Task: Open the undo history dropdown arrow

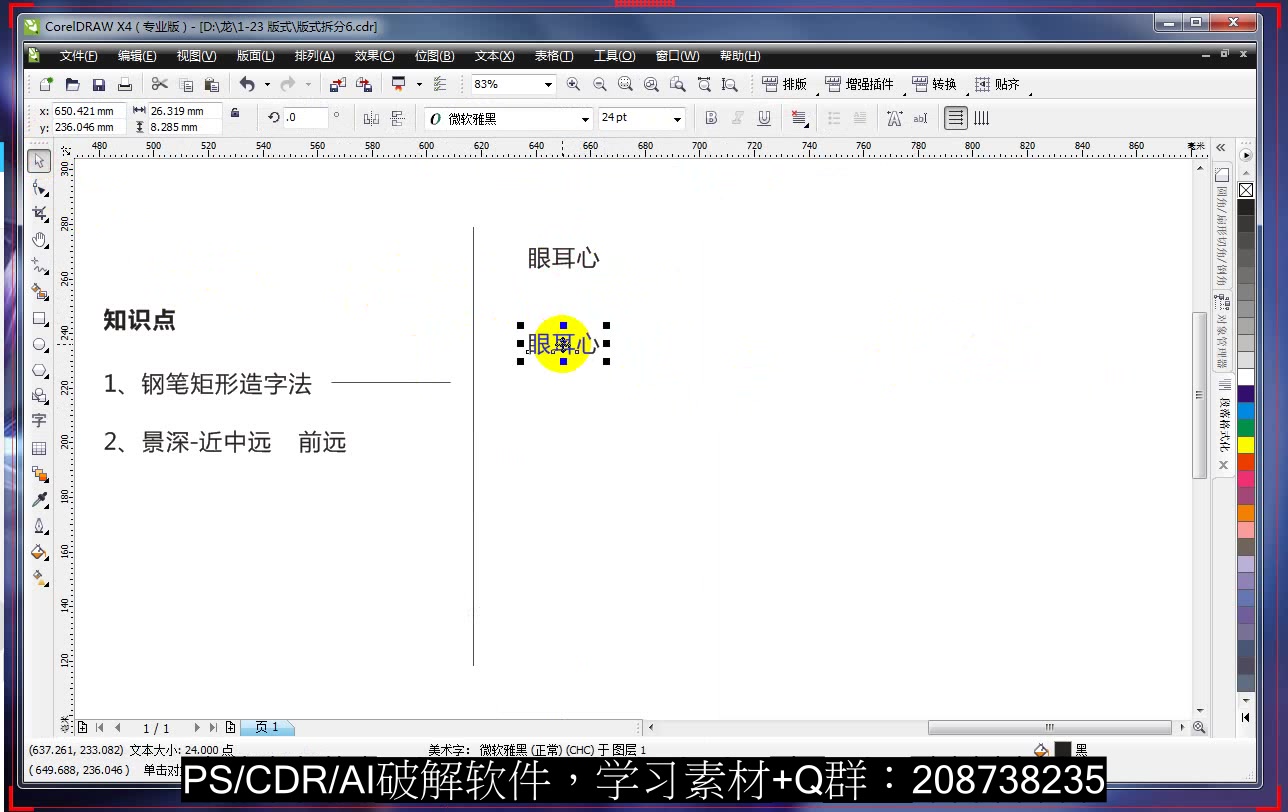Action: coord(267,85)
